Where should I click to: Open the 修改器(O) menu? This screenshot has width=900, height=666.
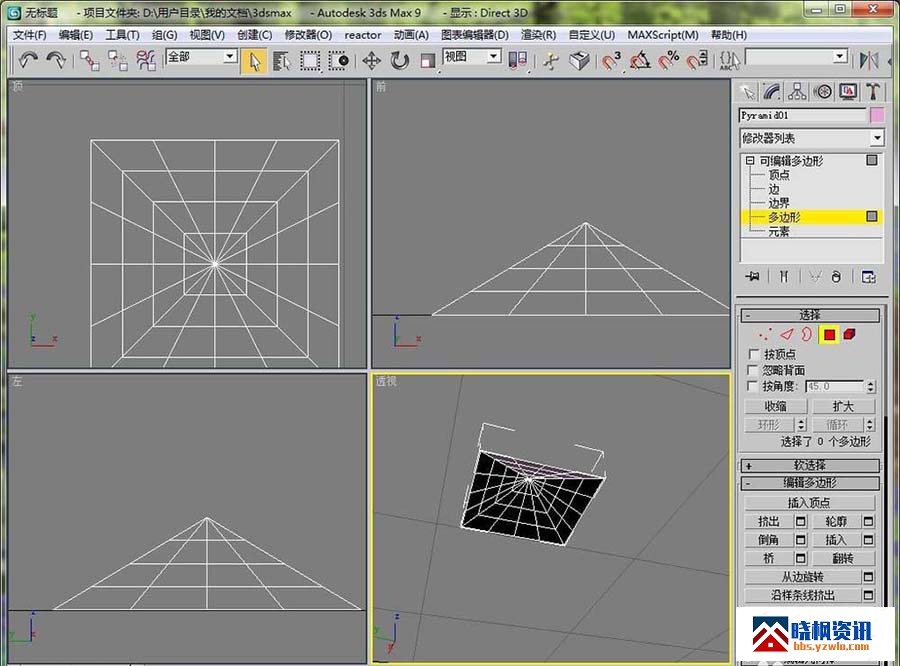[x=308, y=35]
